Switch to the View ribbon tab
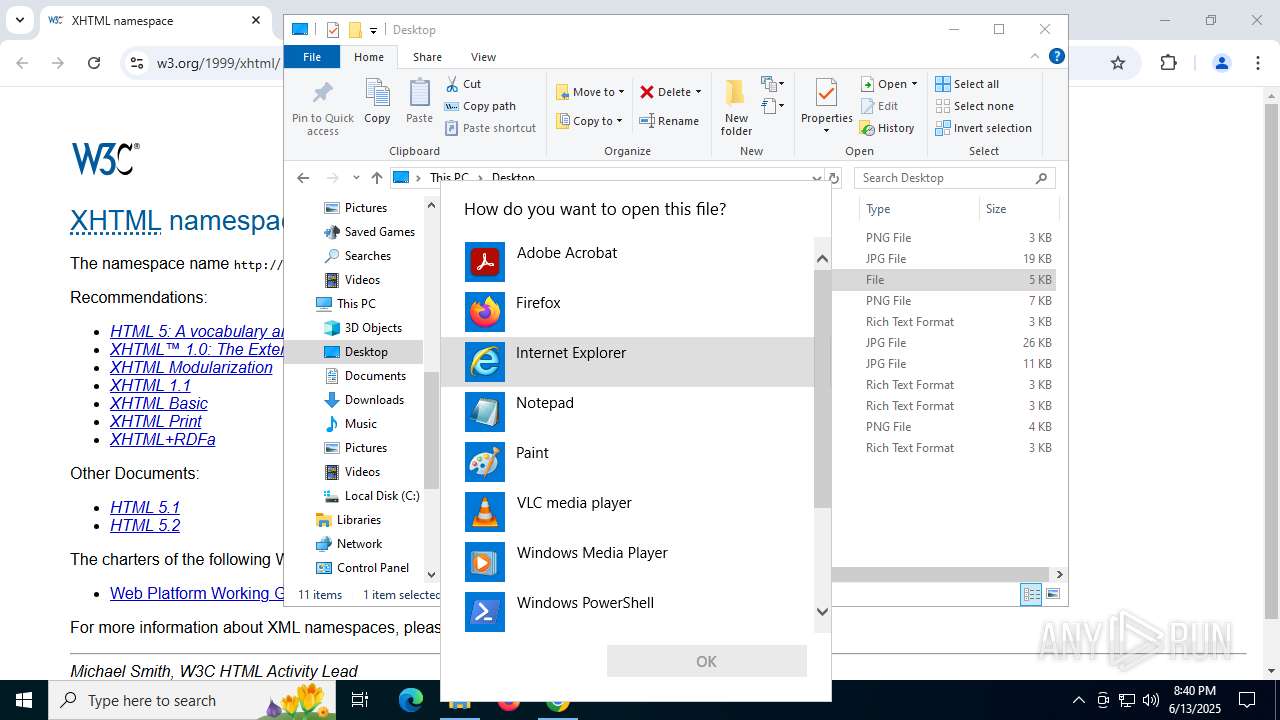The width and height of the screenshot is (1280, 720). [x=483, y=57]
